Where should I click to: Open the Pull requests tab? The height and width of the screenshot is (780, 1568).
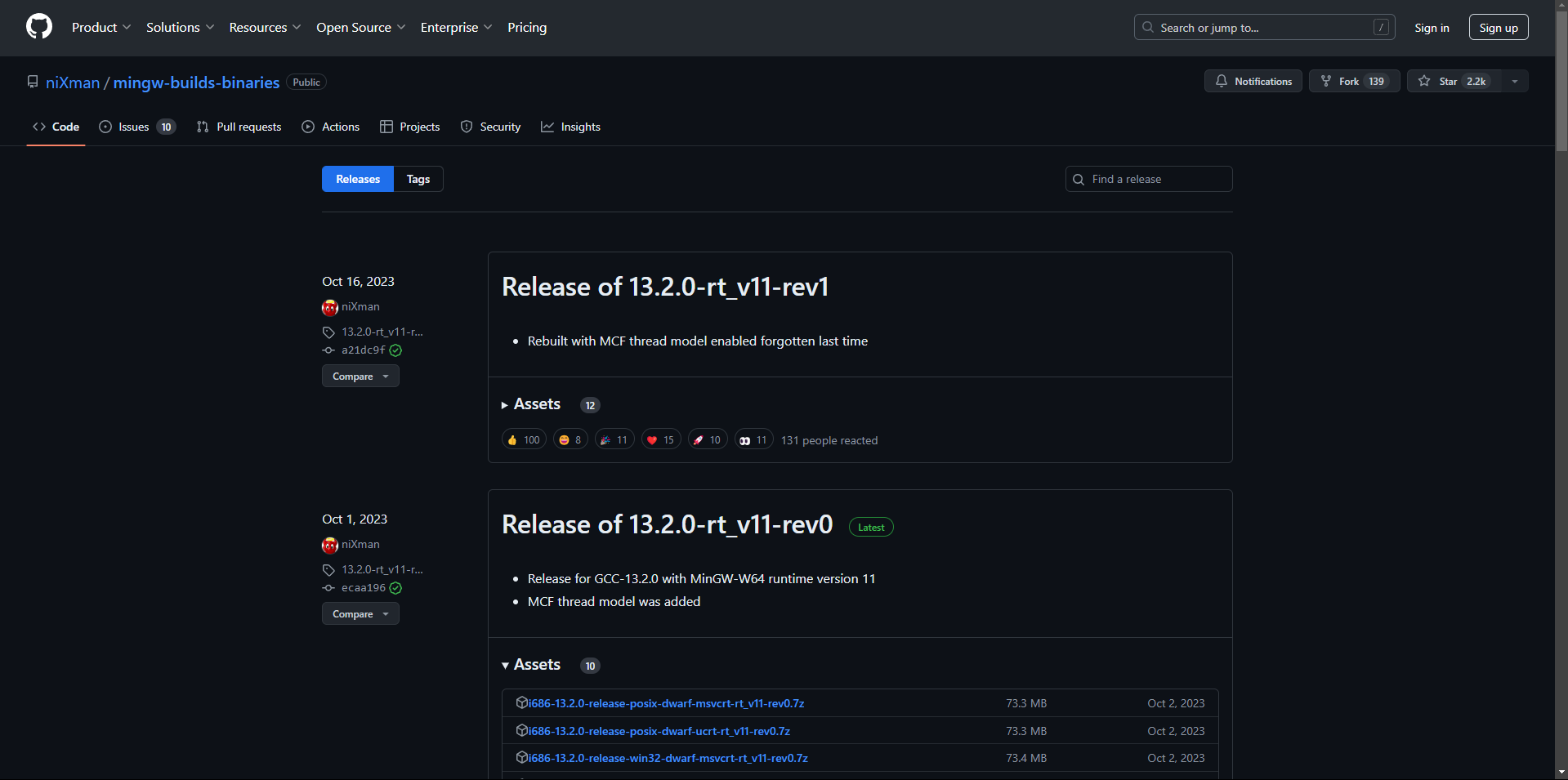(239, 127)
